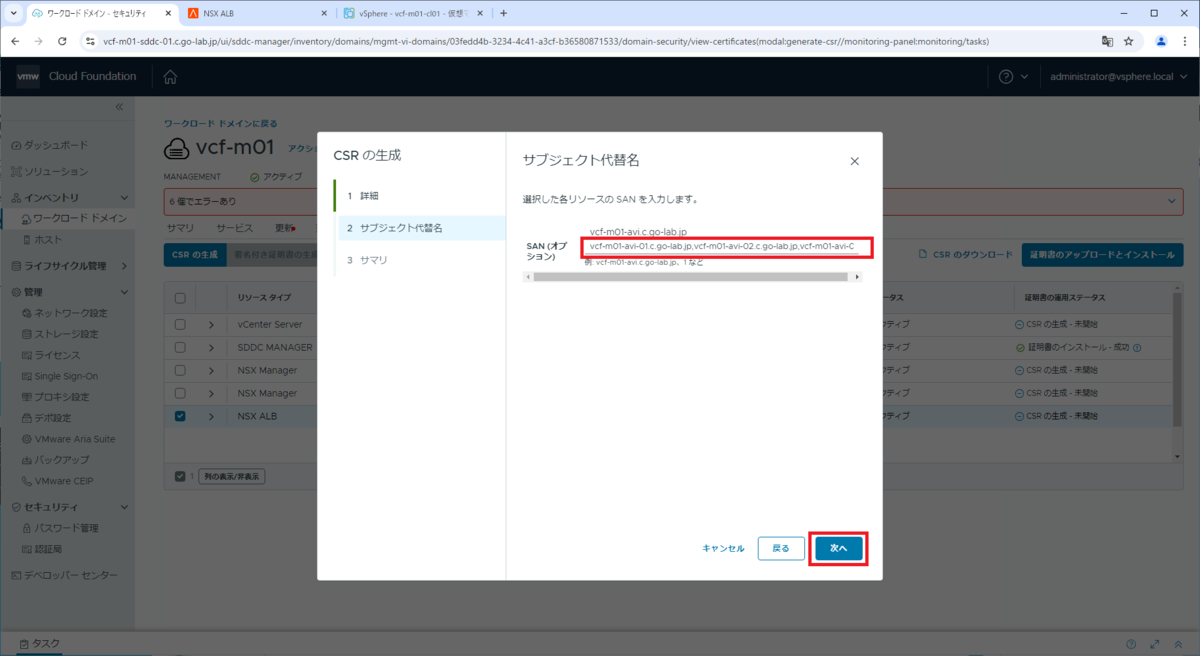Click the Single Sign-On icon in sidebar
This screenshot has height=656, width=1200.
coord(26,376)
